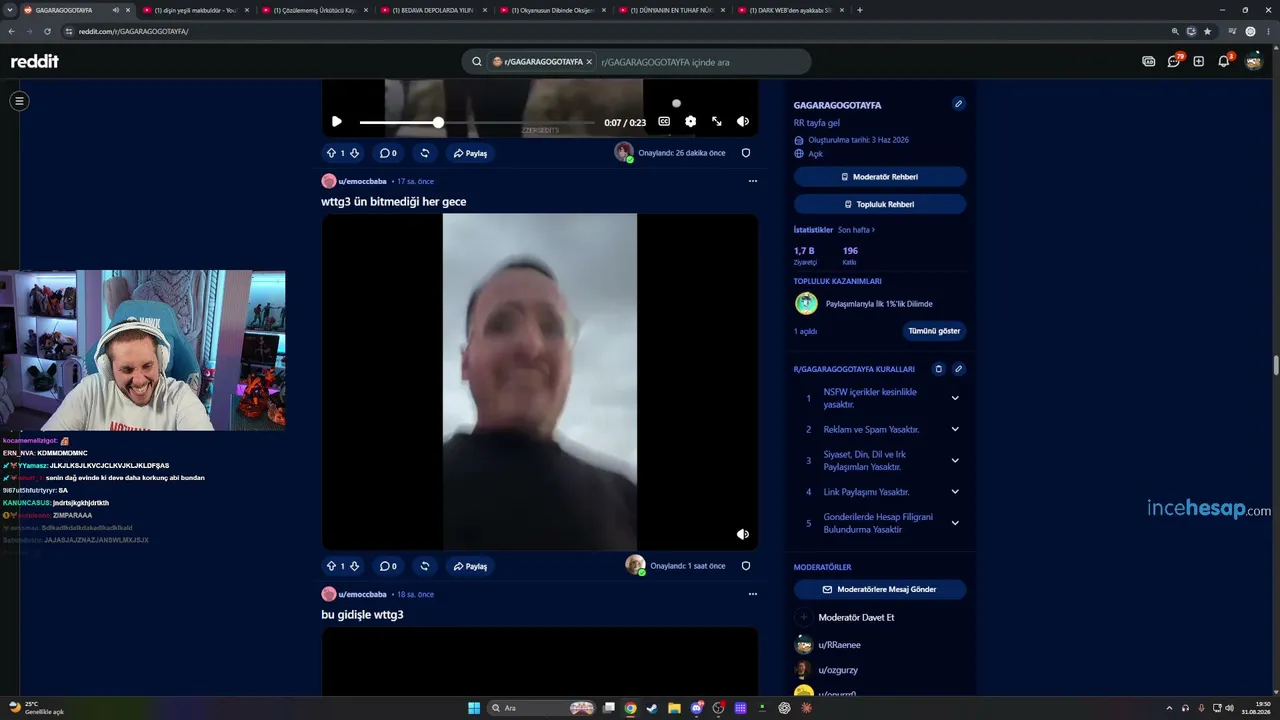Click the browser address bar URL
1280x720 pixels.
click(x=133, y=31)
